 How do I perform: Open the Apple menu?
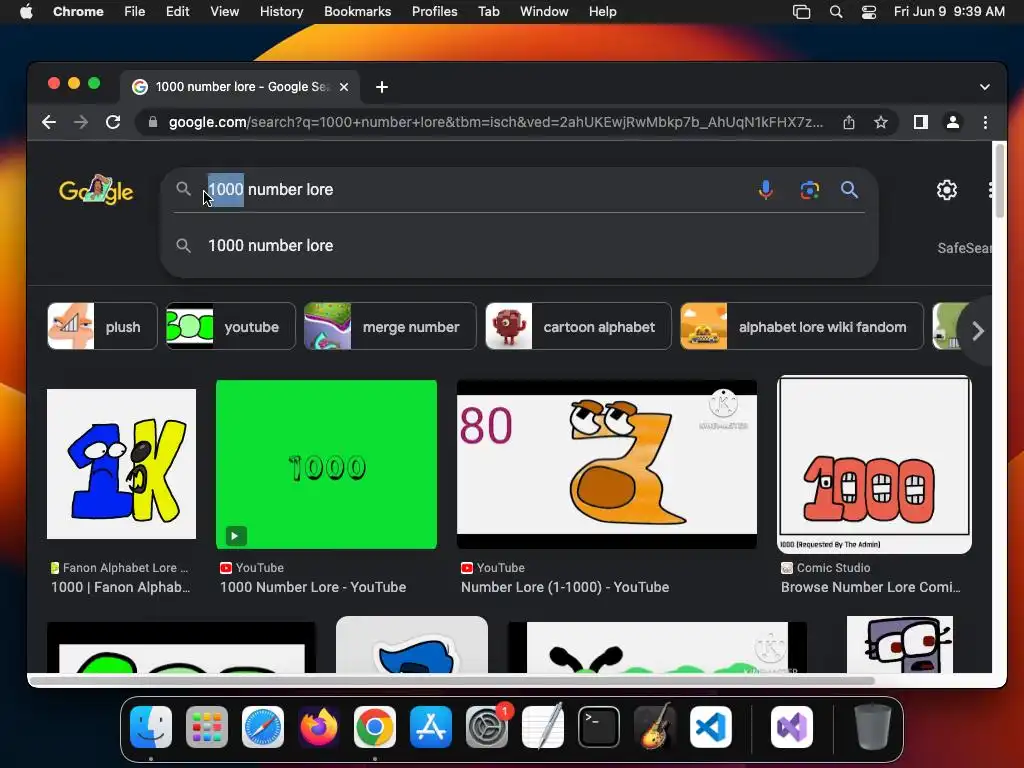26,11
